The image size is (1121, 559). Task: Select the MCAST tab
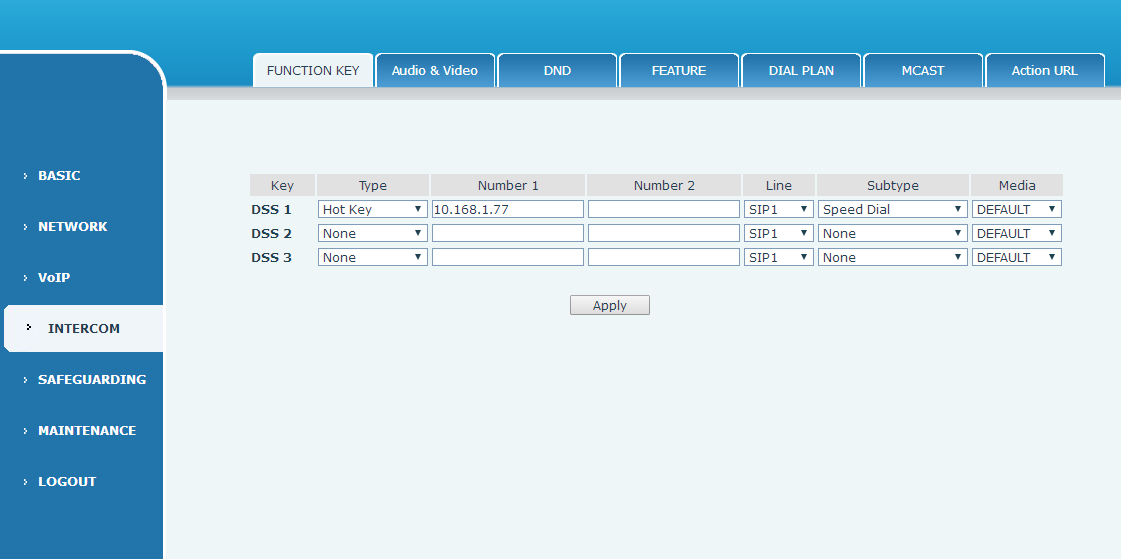click(922, 71)
